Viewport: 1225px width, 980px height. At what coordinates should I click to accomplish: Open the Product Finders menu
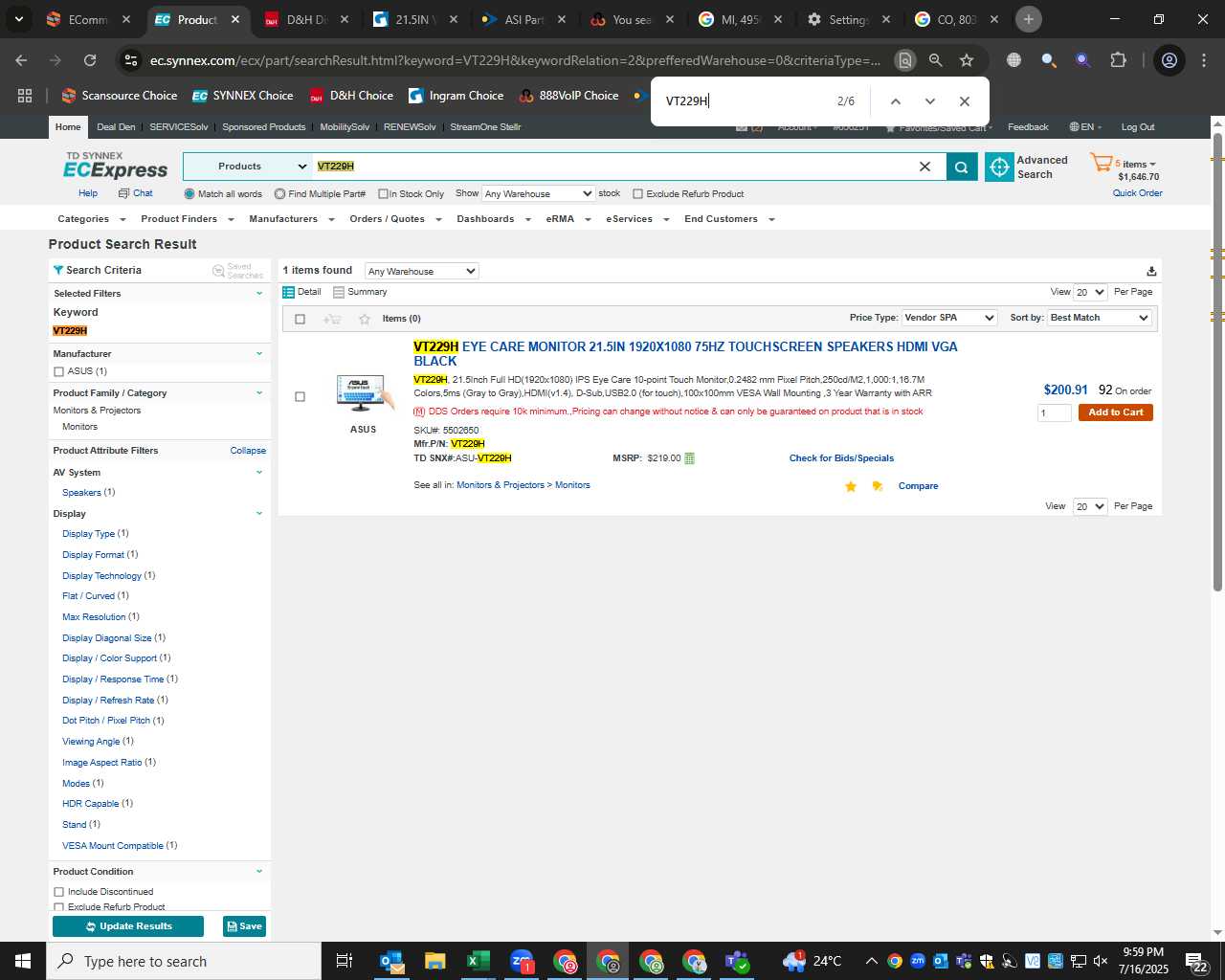pos(187,219)
